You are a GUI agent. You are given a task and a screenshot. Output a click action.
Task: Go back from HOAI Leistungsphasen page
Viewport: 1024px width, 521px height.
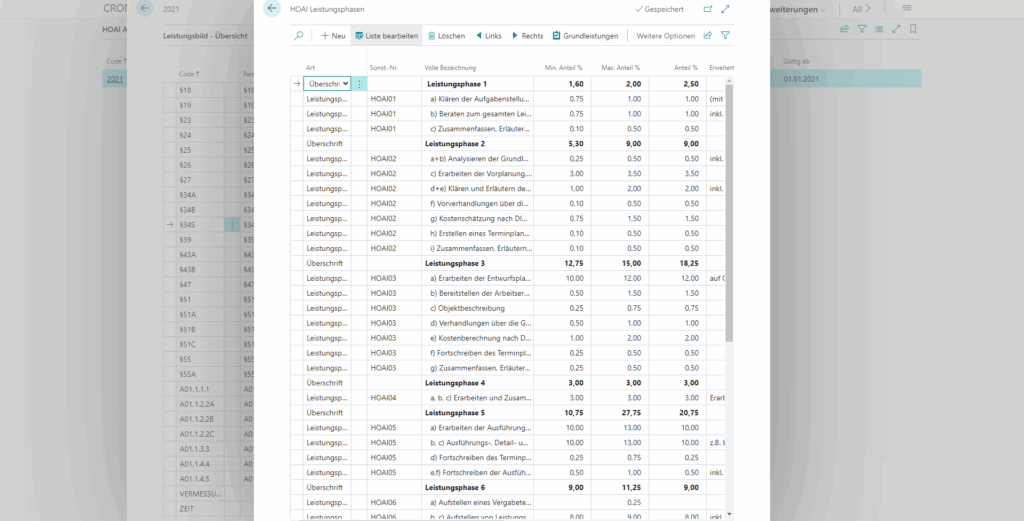click(272, 9)
